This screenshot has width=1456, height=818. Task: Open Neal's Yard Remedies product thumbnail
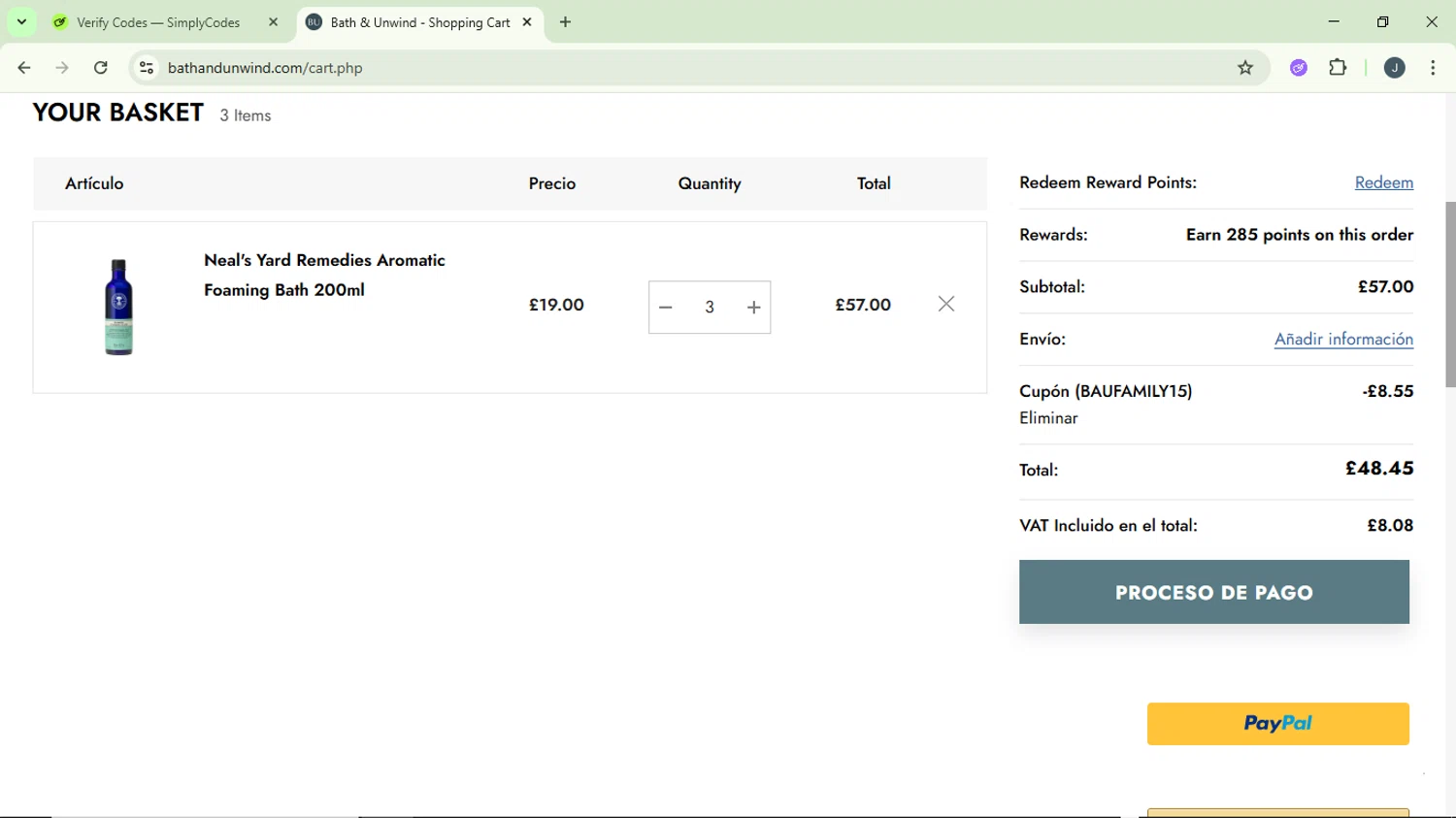118,307
